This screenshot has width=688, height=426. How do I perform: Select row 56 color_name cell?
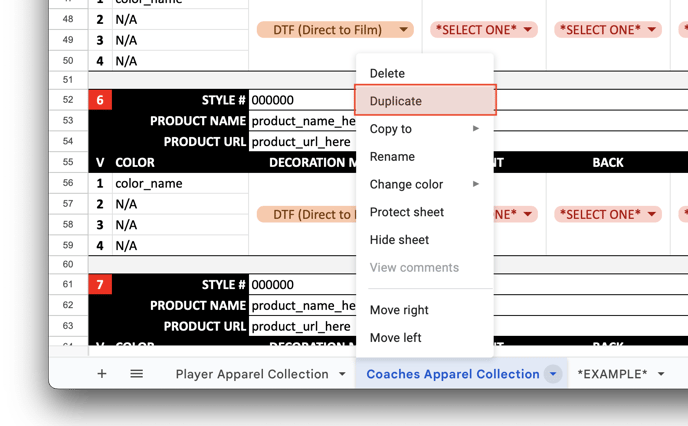coord(178,183)
